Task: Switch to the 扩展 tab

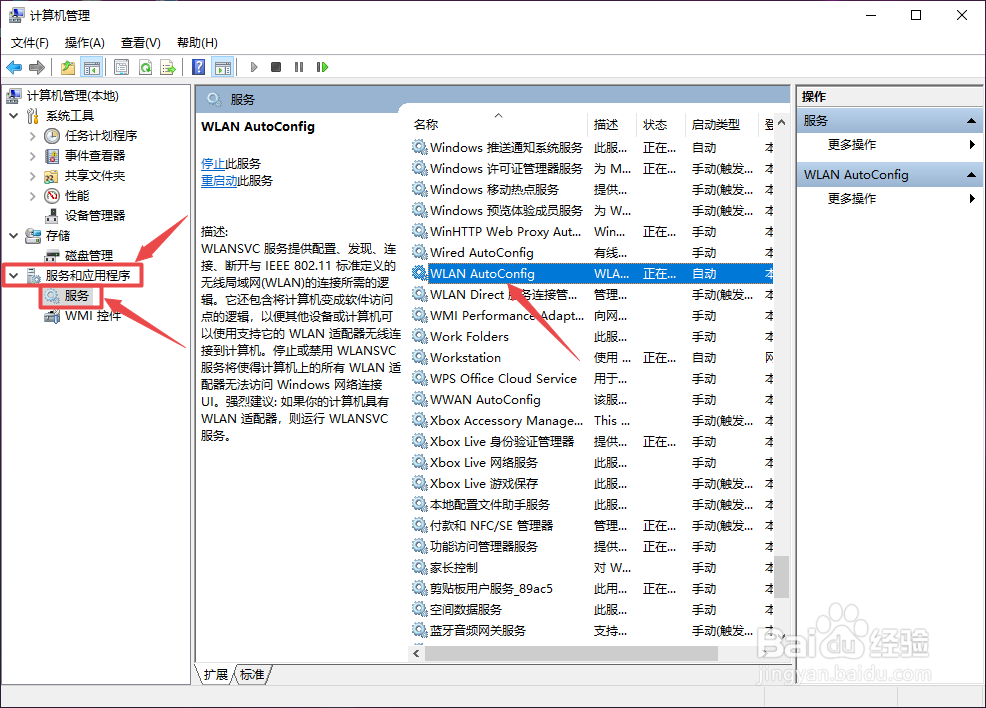Action: pyautogui.click(x=215, y=675)
